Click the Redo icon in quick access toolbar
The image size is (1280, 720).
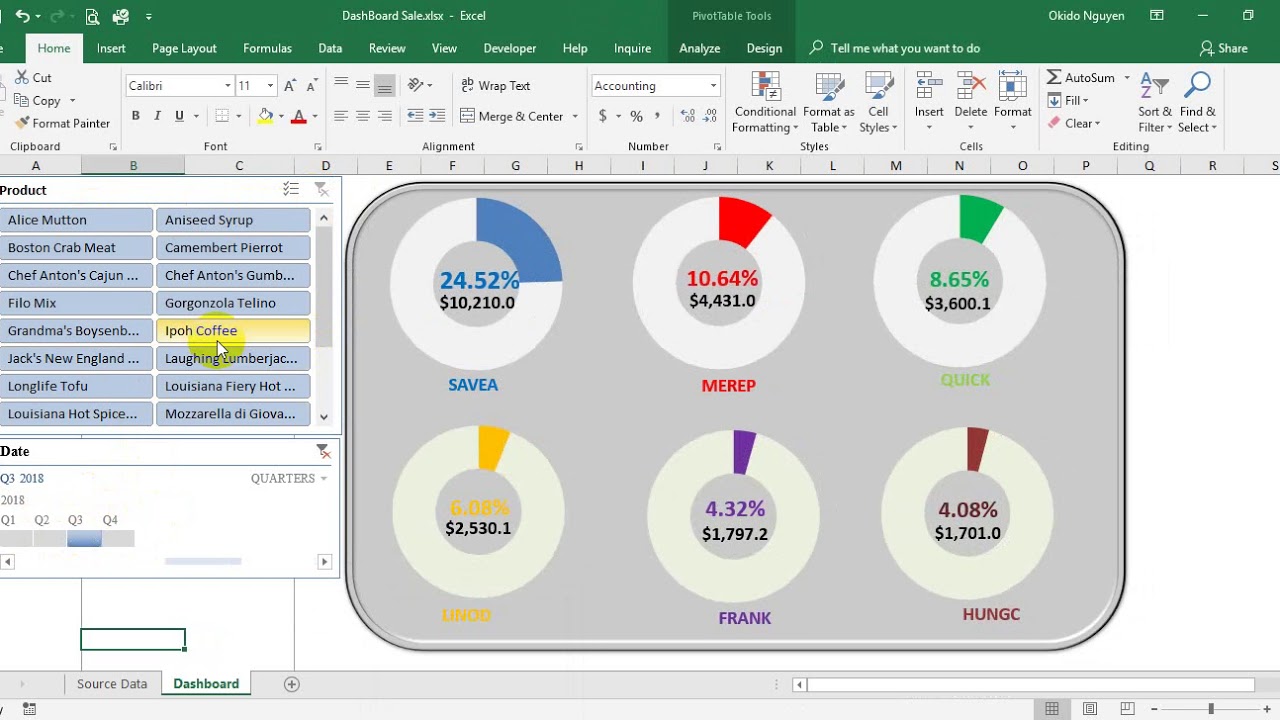tap(59, 16)
